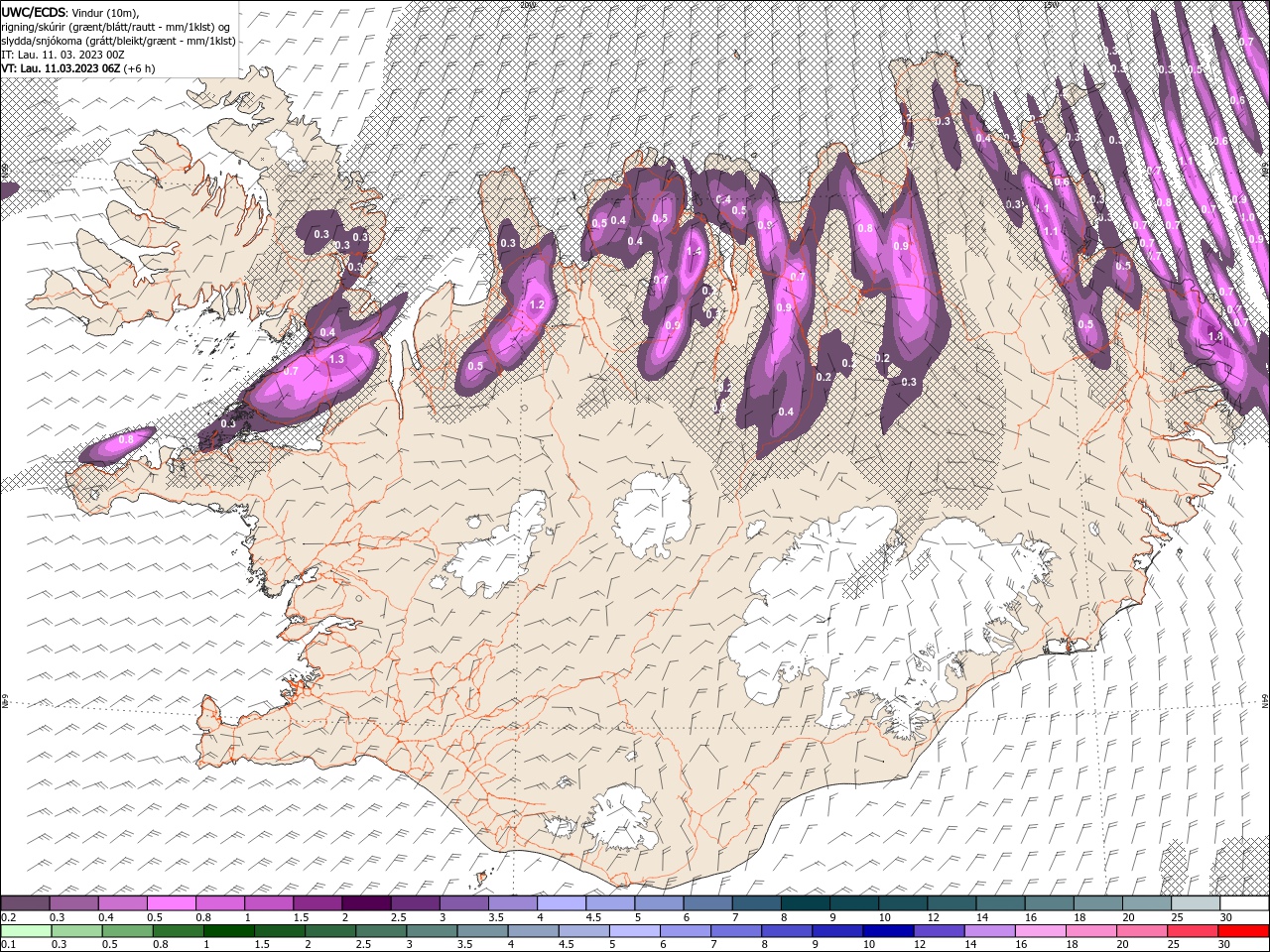Viewport: 1270px width, 952px height.
Task: Click the '1.3' precipitation value on the map
Action: (336, 359)
